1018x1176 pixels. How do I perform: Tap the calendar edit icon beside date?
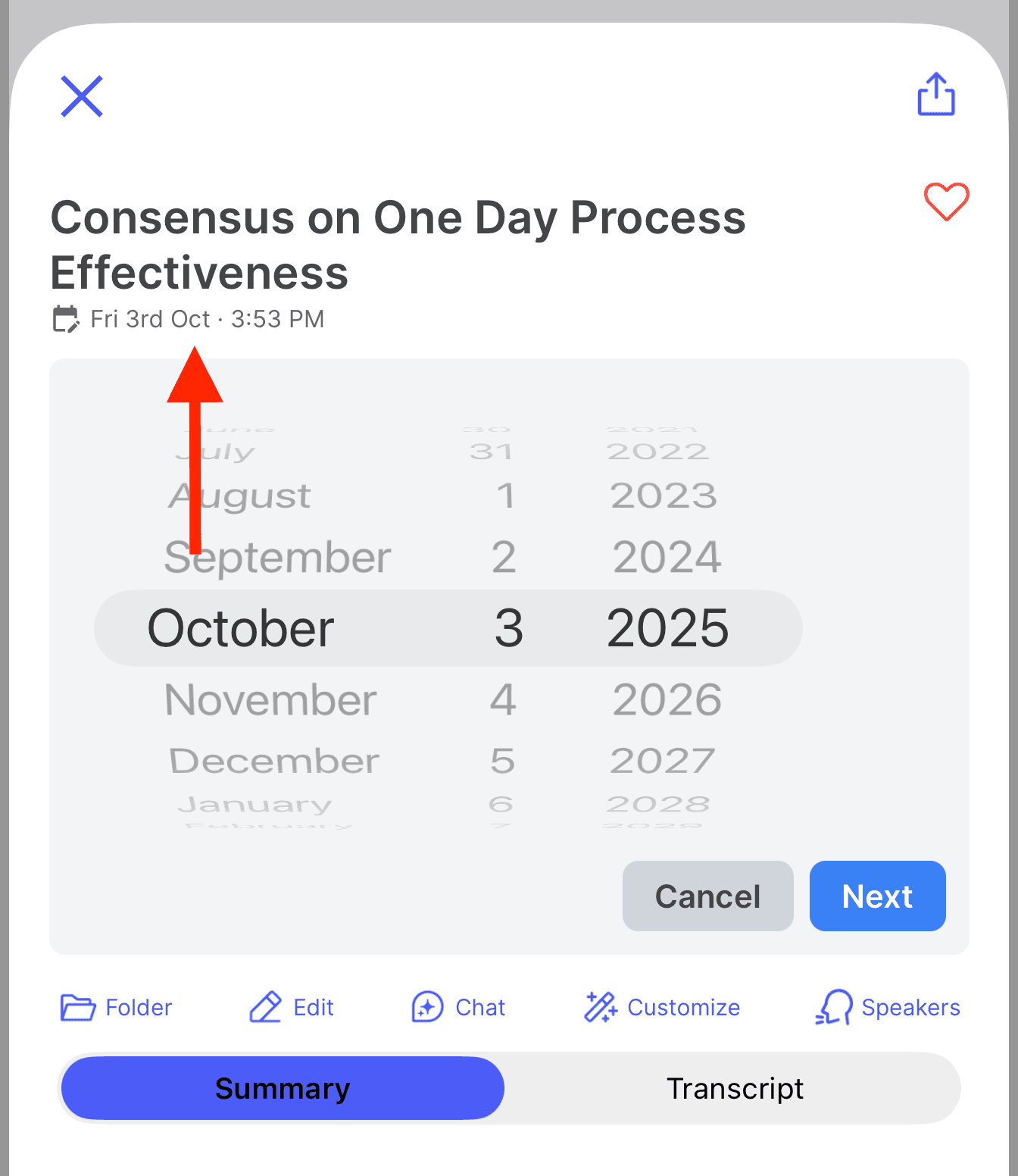[x=66, y=319]
